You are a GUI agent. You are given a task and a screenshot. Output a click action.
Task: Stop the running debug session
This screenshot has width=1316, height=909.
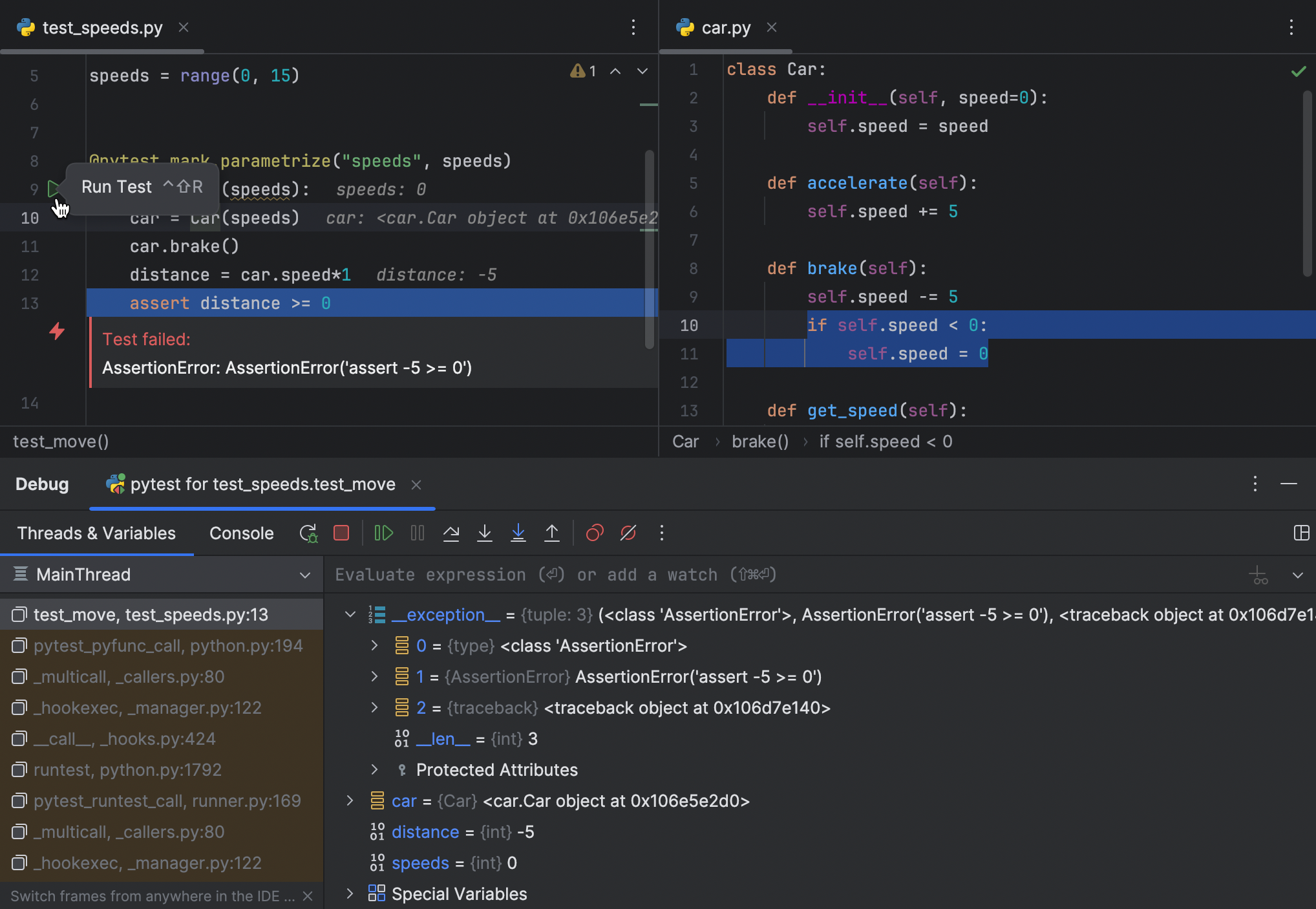coord(341,533)
